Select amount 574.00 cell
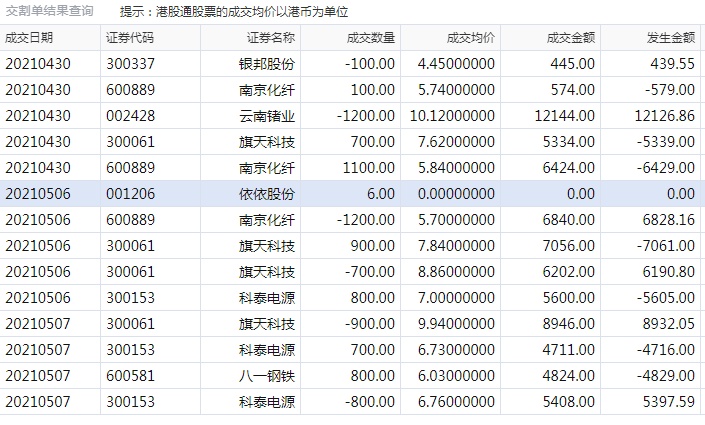Image resolution: width=705 pixels, height=425 pixels. [x=573, y=90]
